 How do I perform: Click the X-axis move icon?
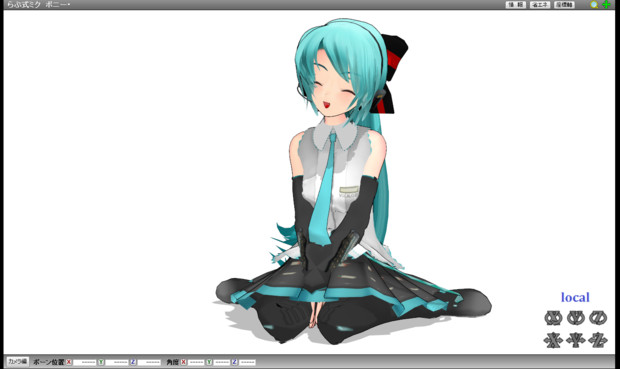click(553, 340)
